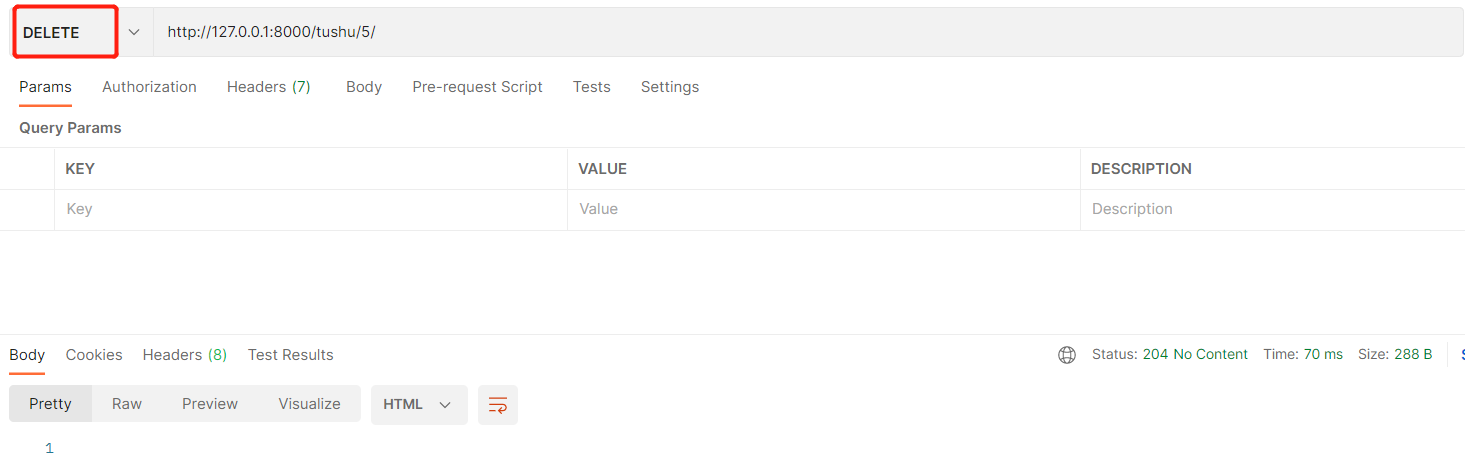Select the Params tab
Screen dimensions: 1465x462
pos(45,87)
